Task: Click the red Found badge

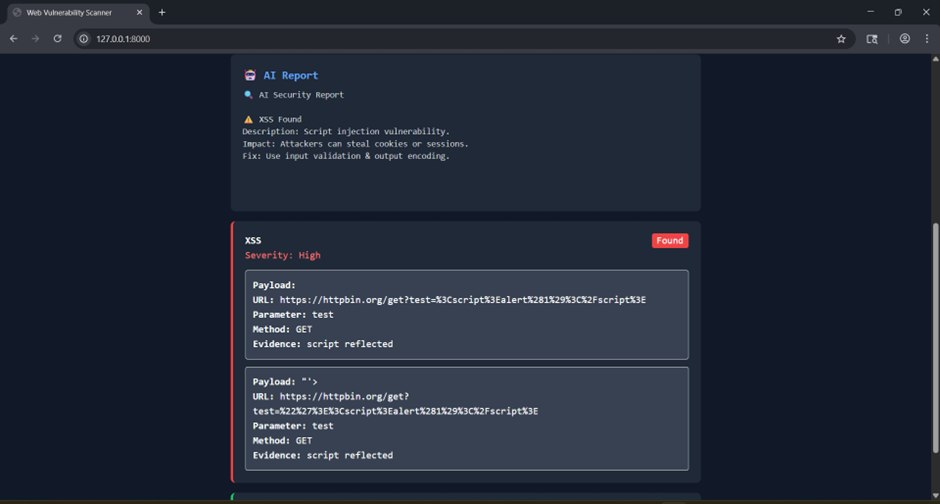Action: [x=670, y=240]
